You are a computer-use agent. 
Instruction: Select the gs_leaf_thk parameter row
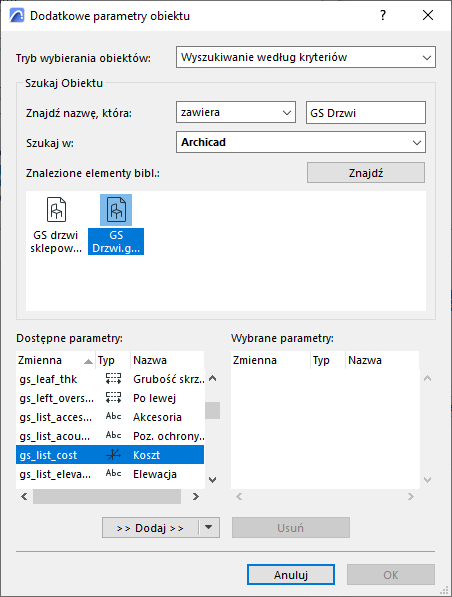coord(110,379)
